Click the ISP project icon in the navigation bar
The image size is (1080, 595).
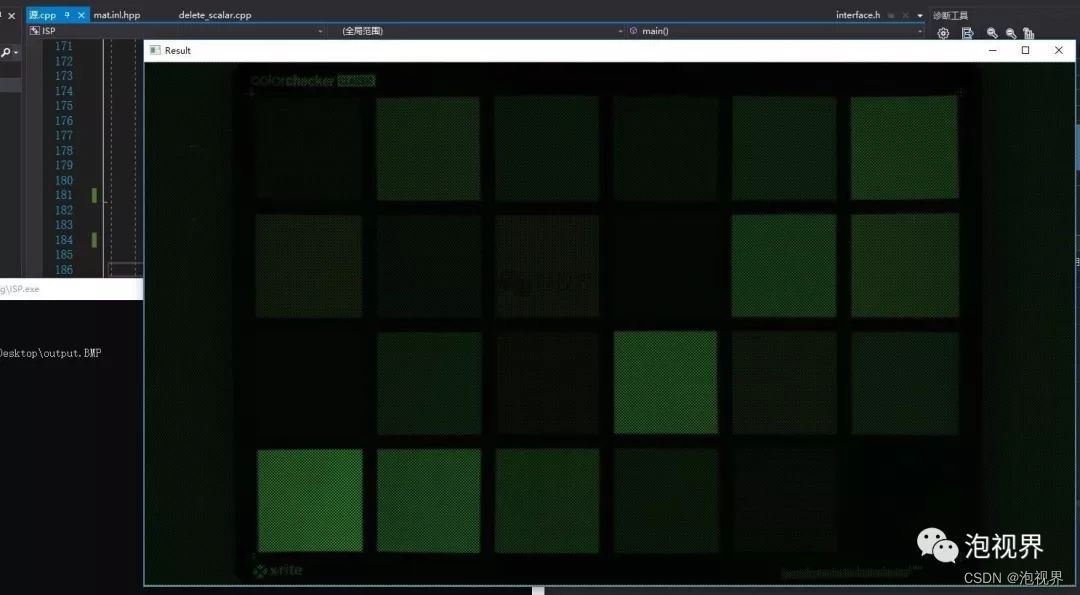34,31
